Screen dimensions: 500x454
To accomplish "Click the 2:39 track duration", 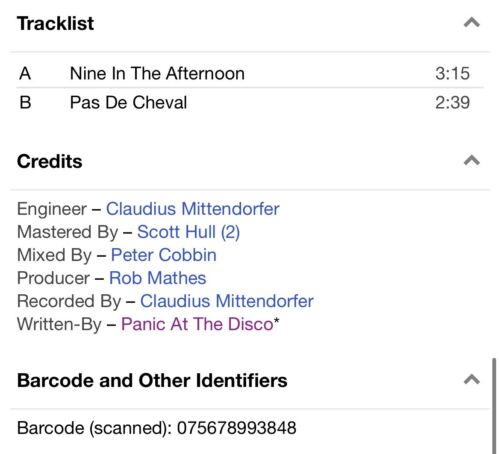I will coord(452,102).
